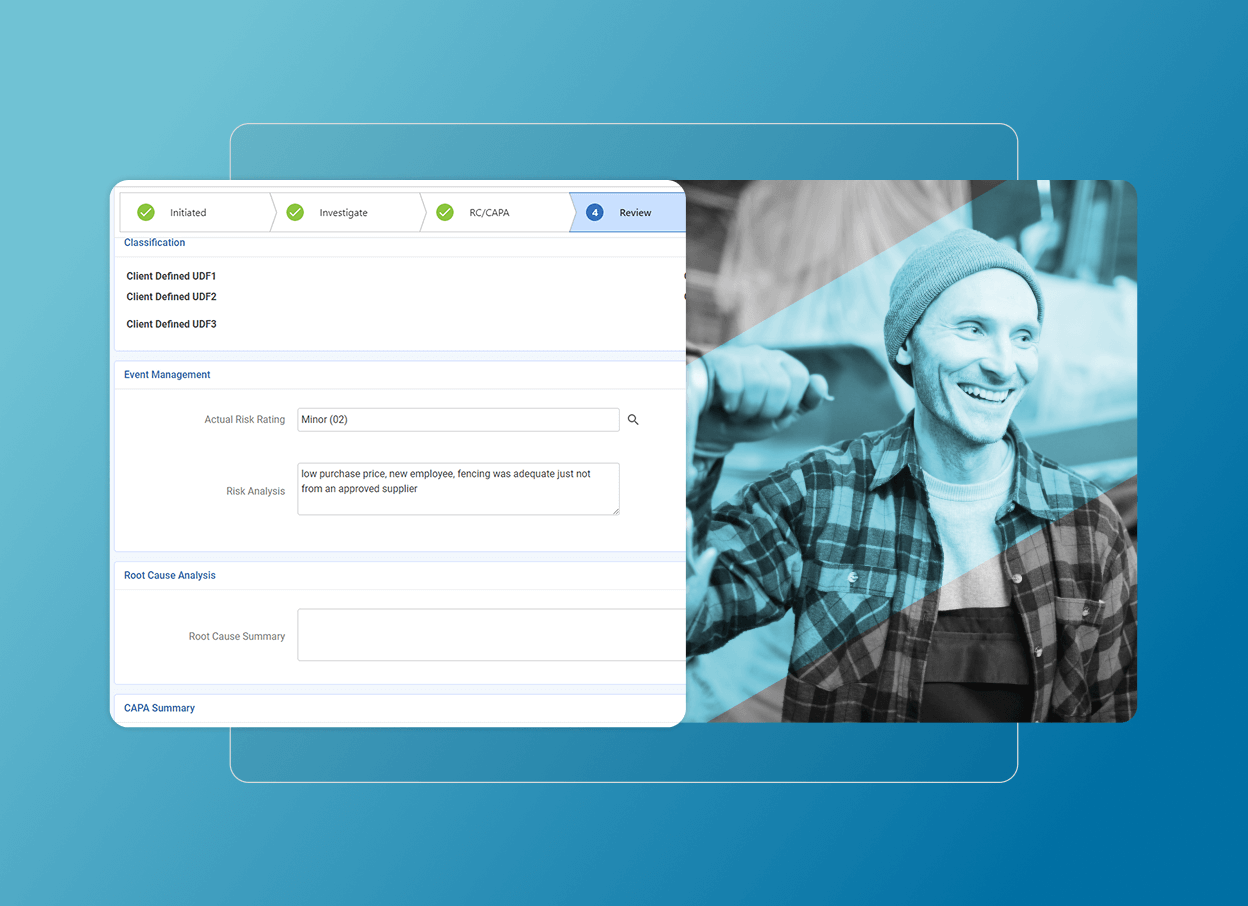Click the Client Defined UDF1 field label
1248x906 pixels.
171,275
